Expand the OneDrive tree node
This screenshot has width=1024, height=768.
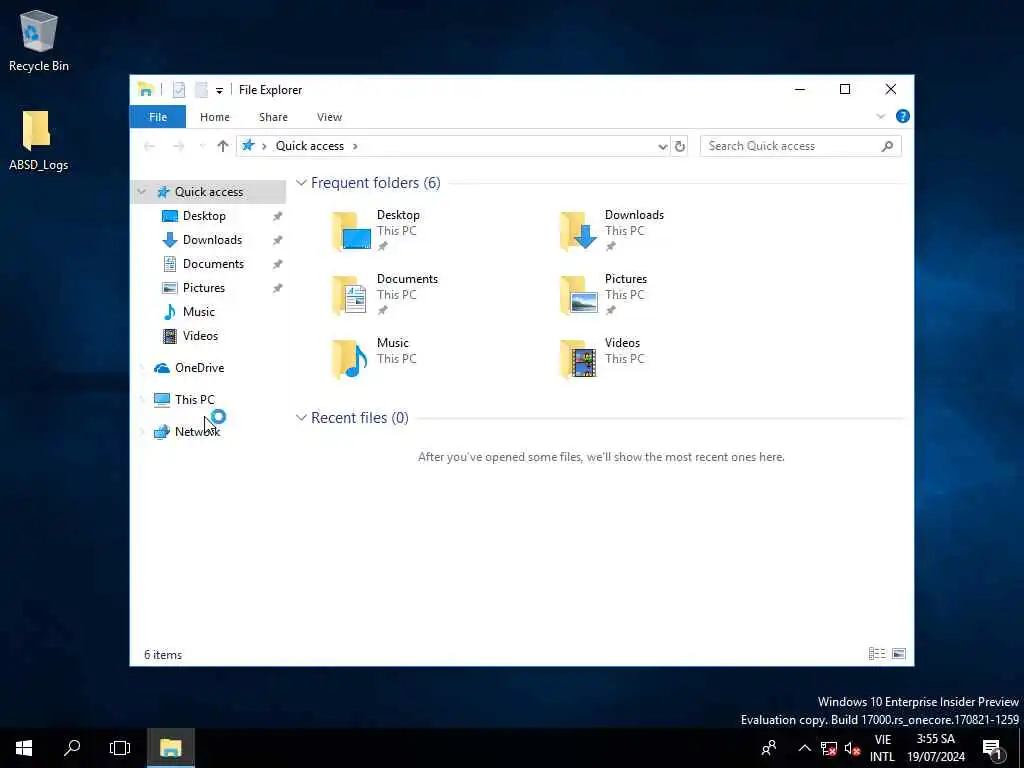pos(142,368)
